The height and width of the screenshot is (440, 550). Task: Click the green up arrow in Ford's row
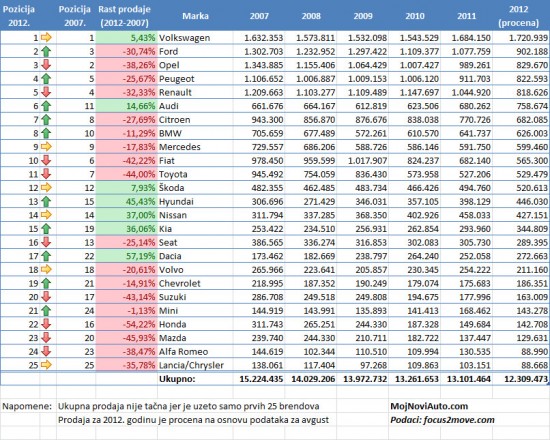click(x=46, y=51)
